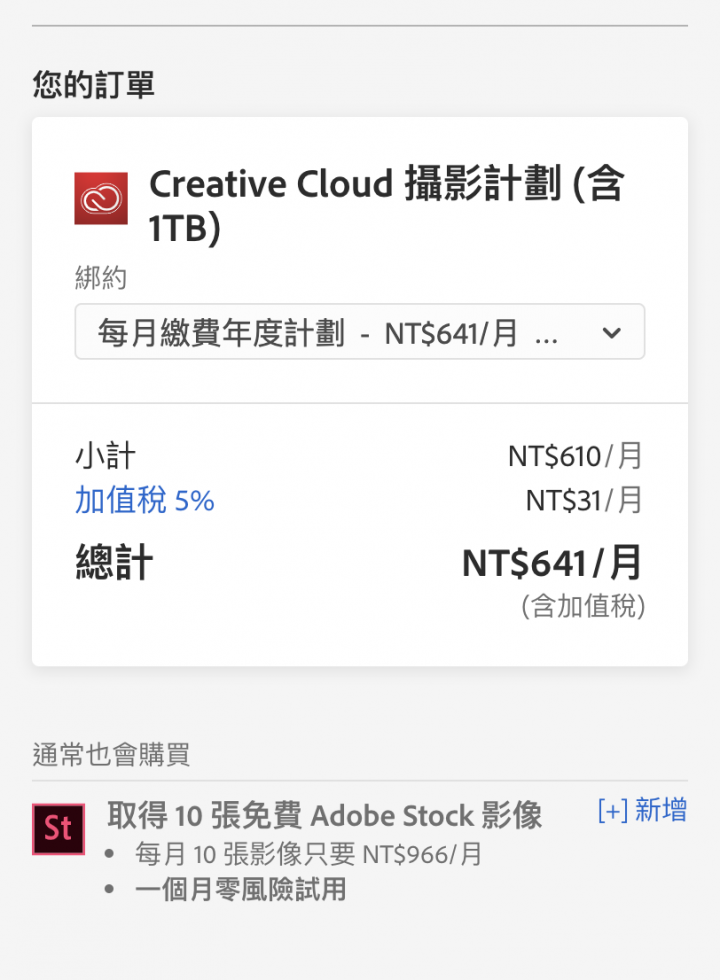The height and width of the screenshot is (980, 720).
Task: Click the chevron arrow in plan selector
Action: coord(612,333)
